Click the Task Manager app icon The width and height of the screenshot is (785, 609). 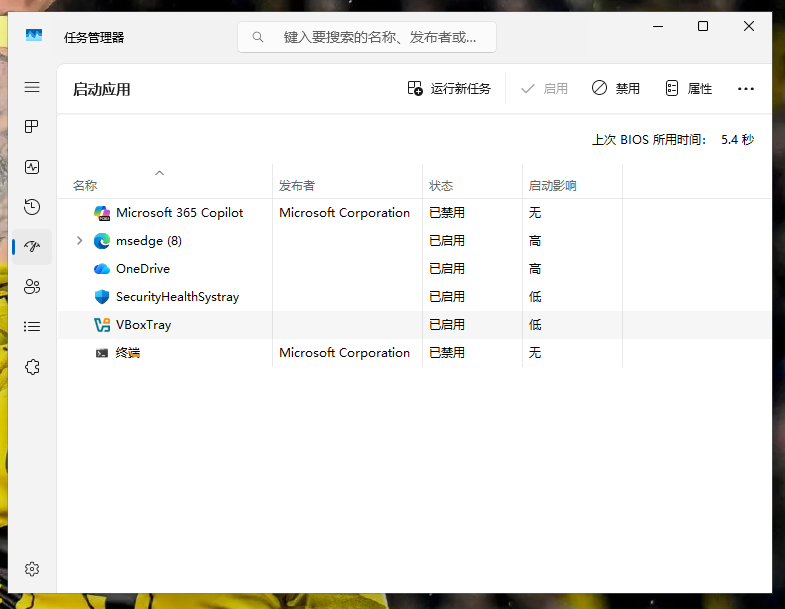(x=34, y=35)
